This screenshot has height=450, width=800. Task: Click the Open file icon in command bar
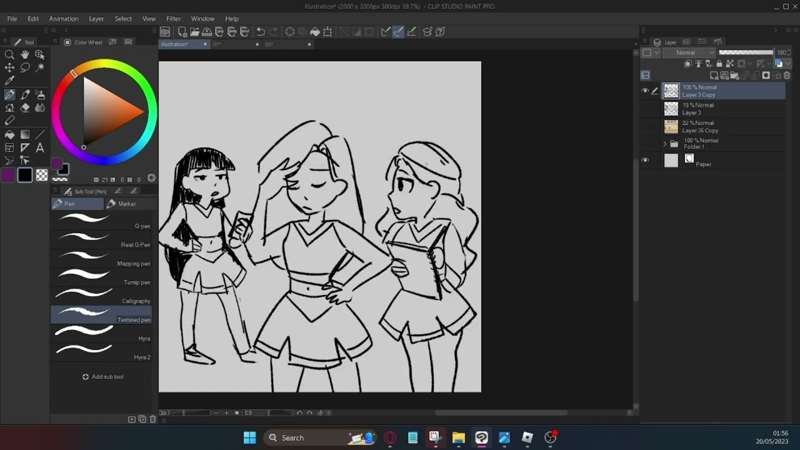[x=194, y=32]
